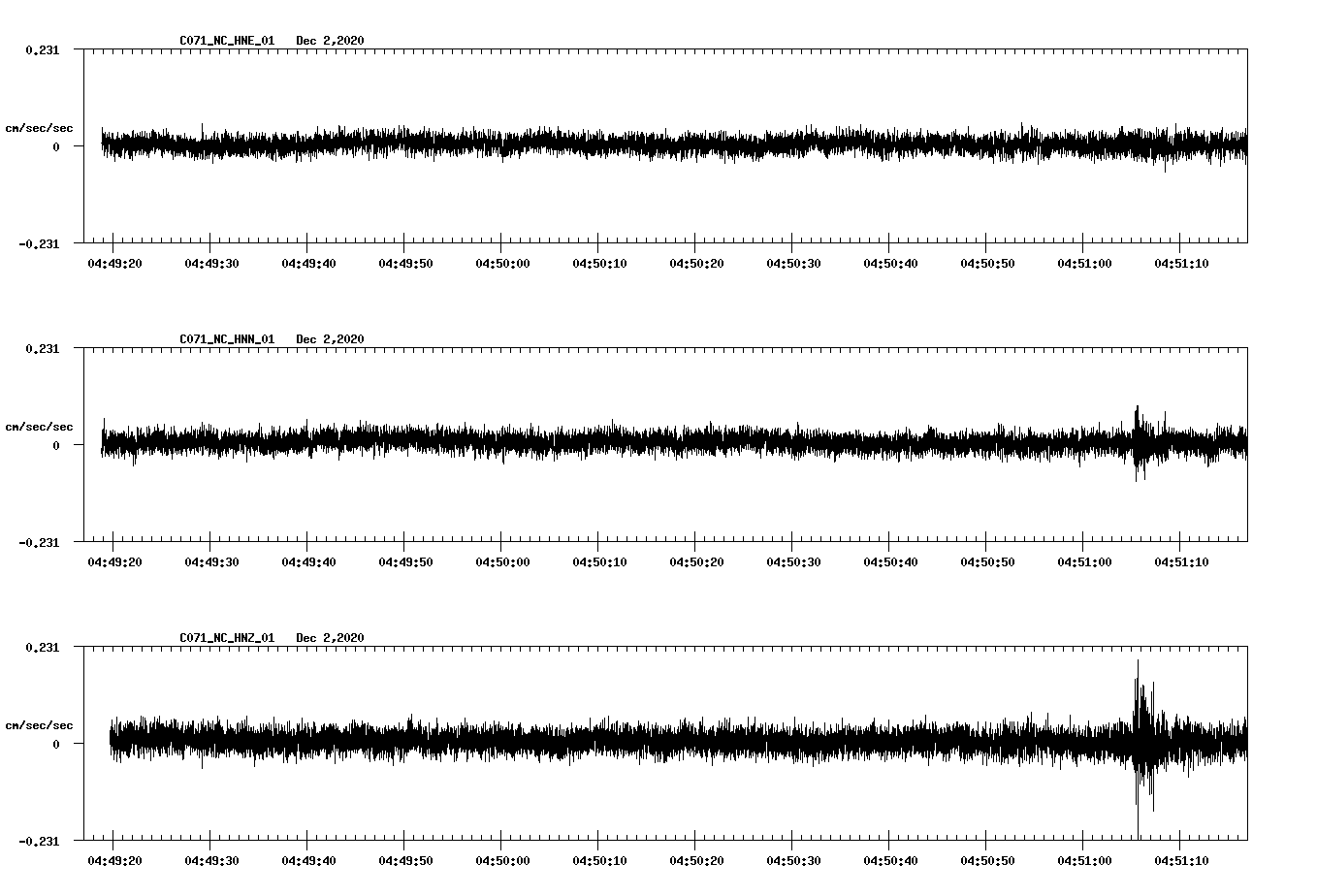The width and height of the screenshot is (1317, 896).
Task: Select the 0.231 amplitude label above top trace
Action: tap(43, 49)
